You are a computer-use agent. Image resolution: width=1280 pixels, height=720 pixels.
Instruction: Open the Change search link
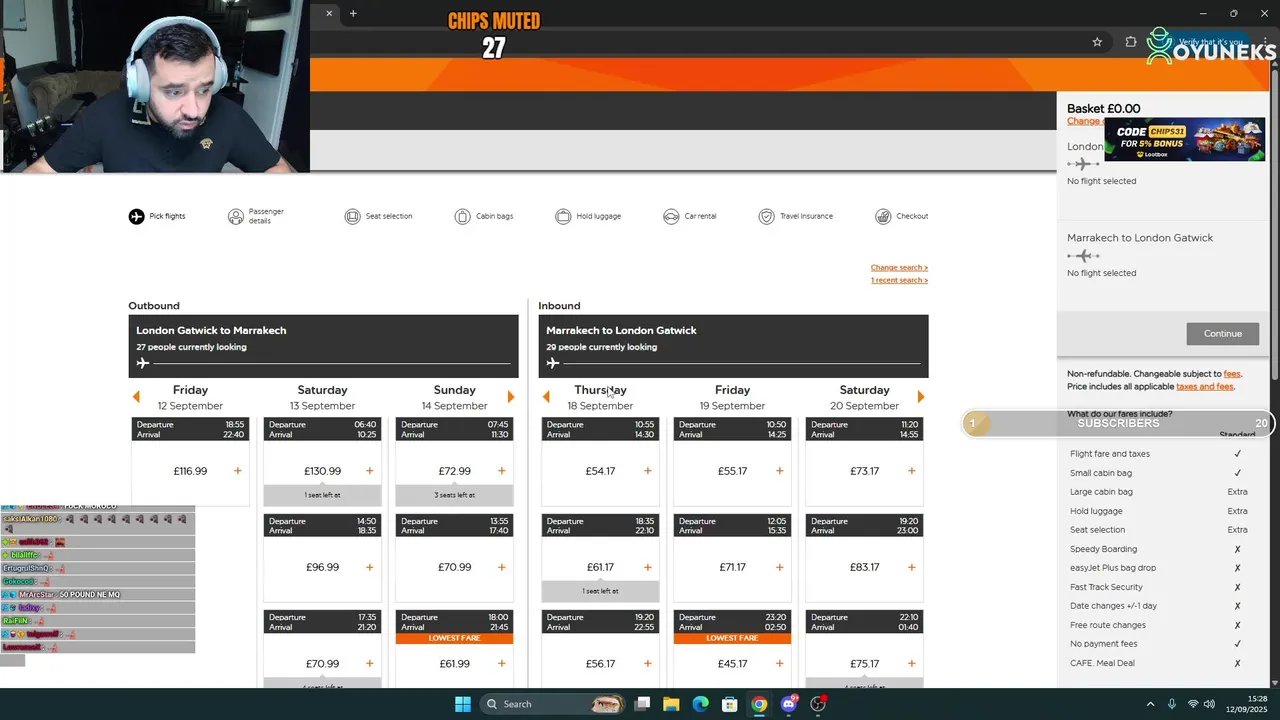[x=899, y=268]
